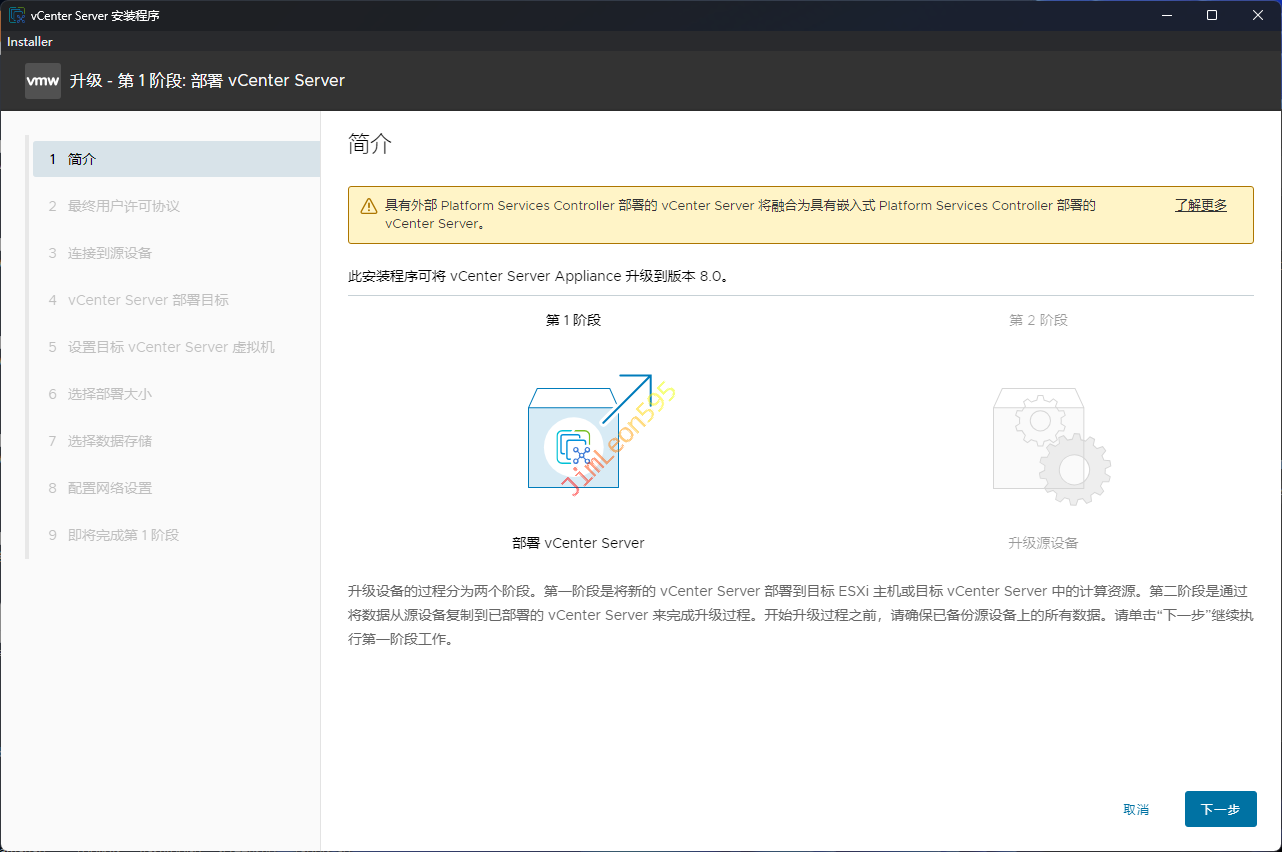Click the yellow warning triangle icon
The height and width of the screenshot is (852, 1282).
click(369, 206)
